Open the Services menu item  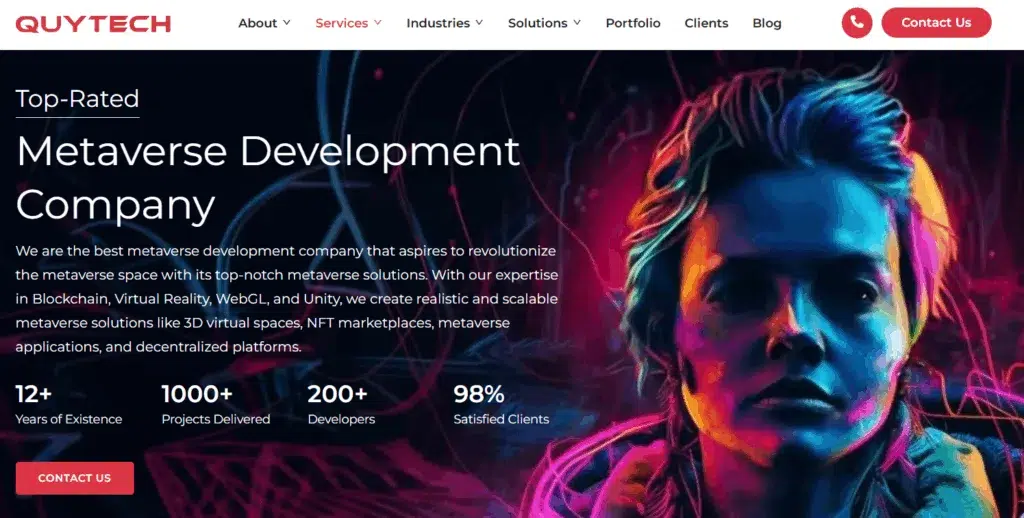click(x=342, y=23)
